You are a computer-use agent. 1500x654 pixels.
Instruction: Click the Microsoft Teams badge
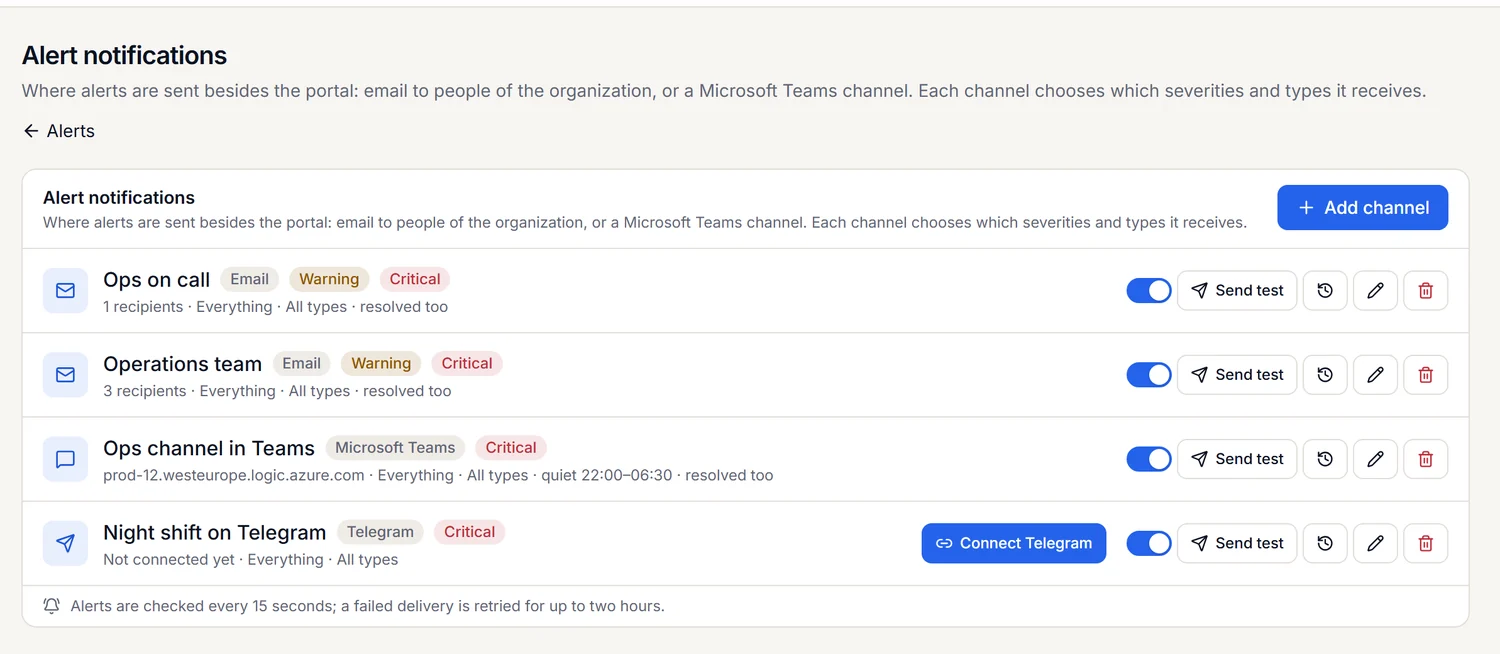coord(395,448)
